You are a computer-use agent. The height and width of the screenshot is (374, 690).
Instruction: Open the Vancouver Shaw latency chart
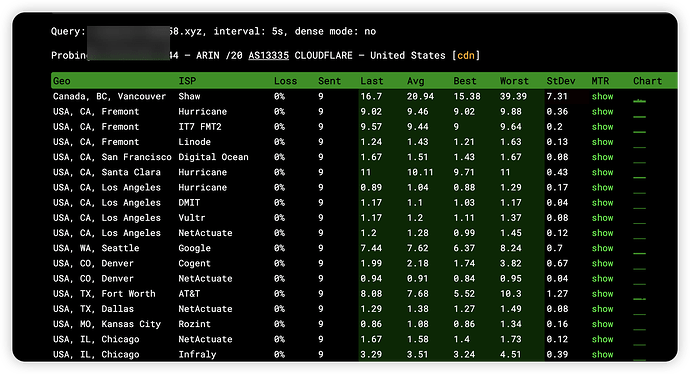pyautogui.click(x=639, y=100)
